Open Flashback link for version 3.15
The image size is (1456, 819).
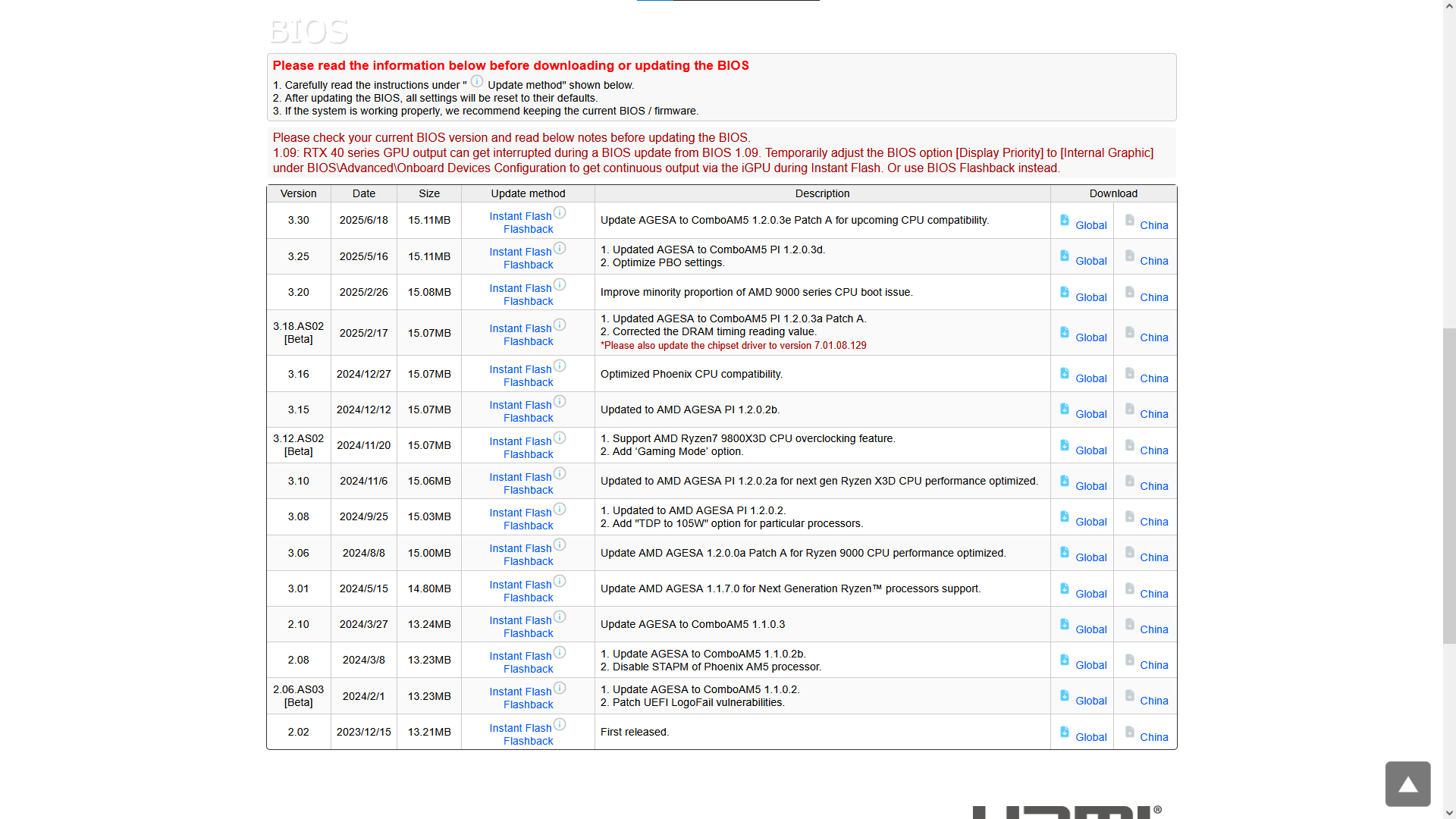[x=528, y=418]
